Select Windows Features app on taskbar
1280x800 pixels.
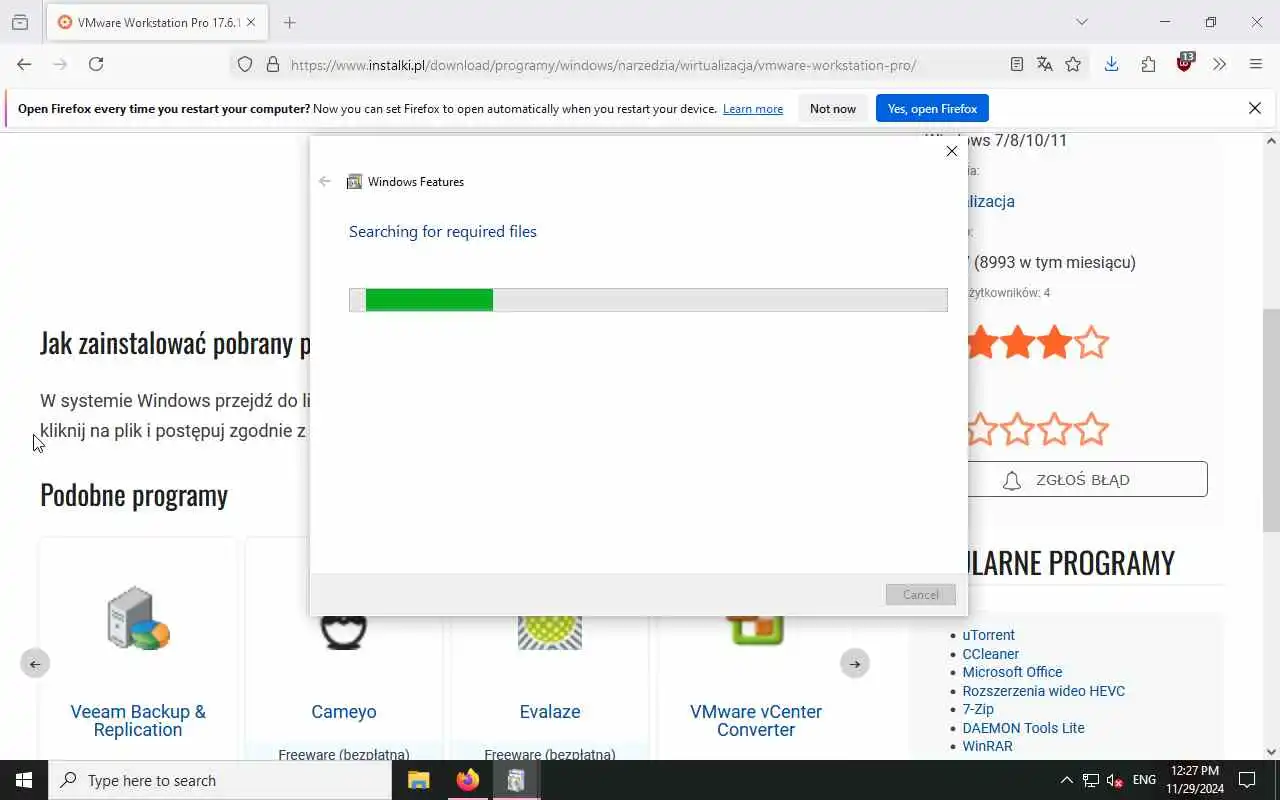tap(516, 780)
